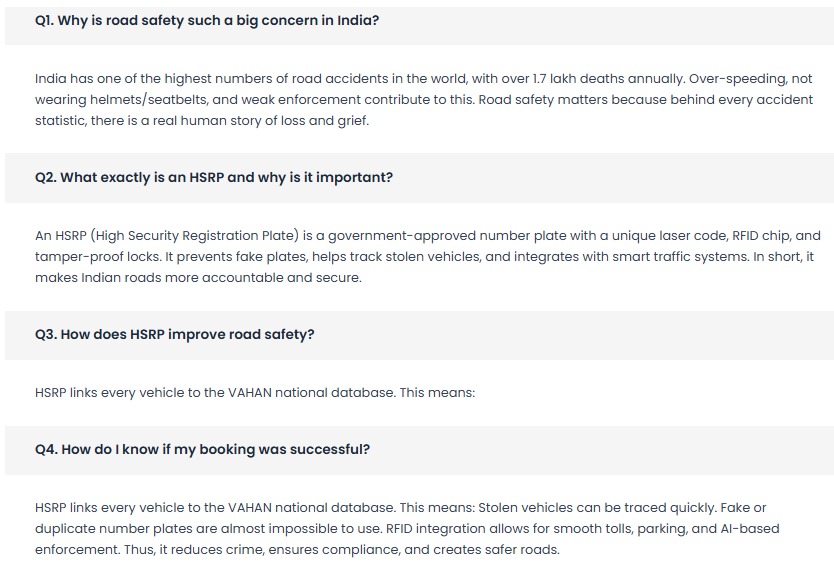Image resolution: width=834 pixels, height=575 pixels.
Task: Expand Q1 about road safety concern in India
Action: tap(206, 20)
